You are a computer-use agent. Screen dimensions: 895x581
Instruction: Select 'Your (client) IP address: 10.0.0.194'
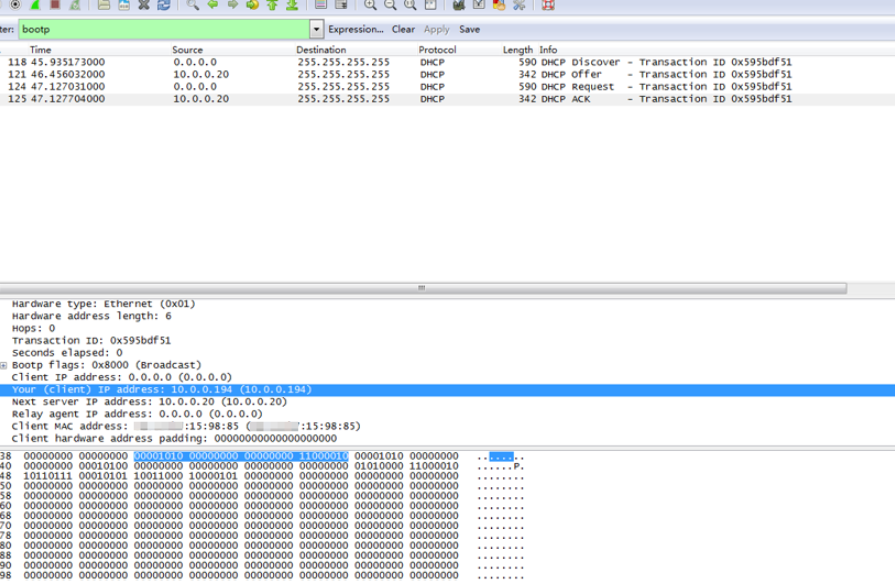pos(448,390)
